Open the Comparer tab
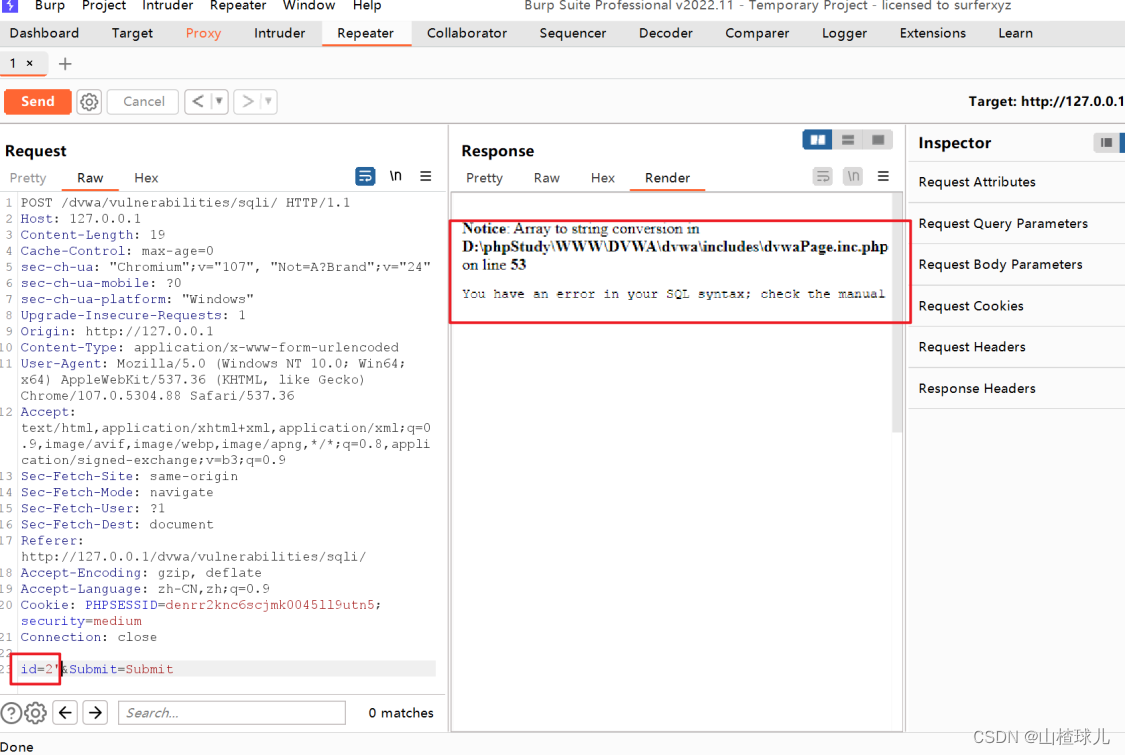The width and height of the screenshot is (1125, 755). (757, 33)
